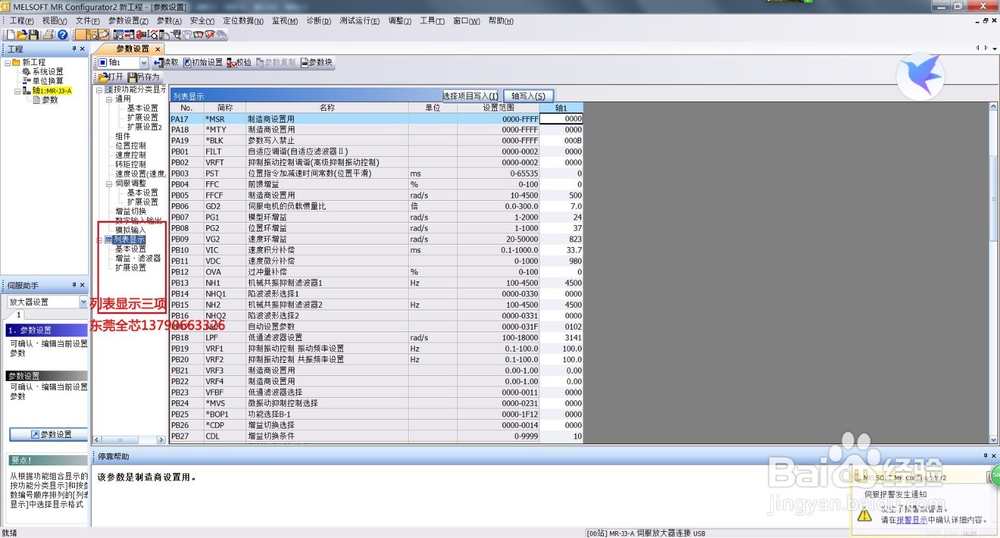Select 速度控制 in the parameter category tree
1000x538 pixels.
[131, 156]
